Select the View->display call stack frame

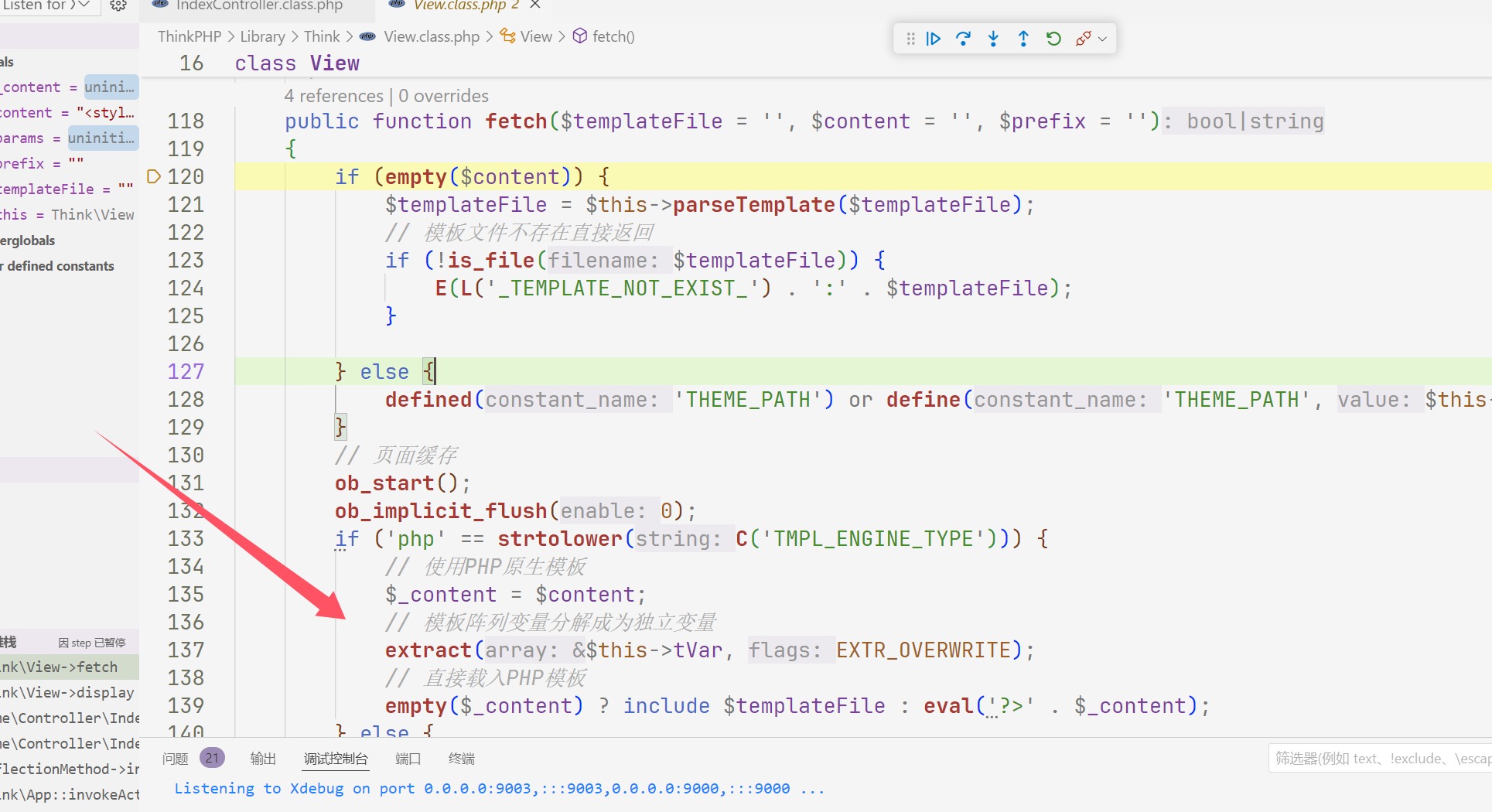point(70,692)
